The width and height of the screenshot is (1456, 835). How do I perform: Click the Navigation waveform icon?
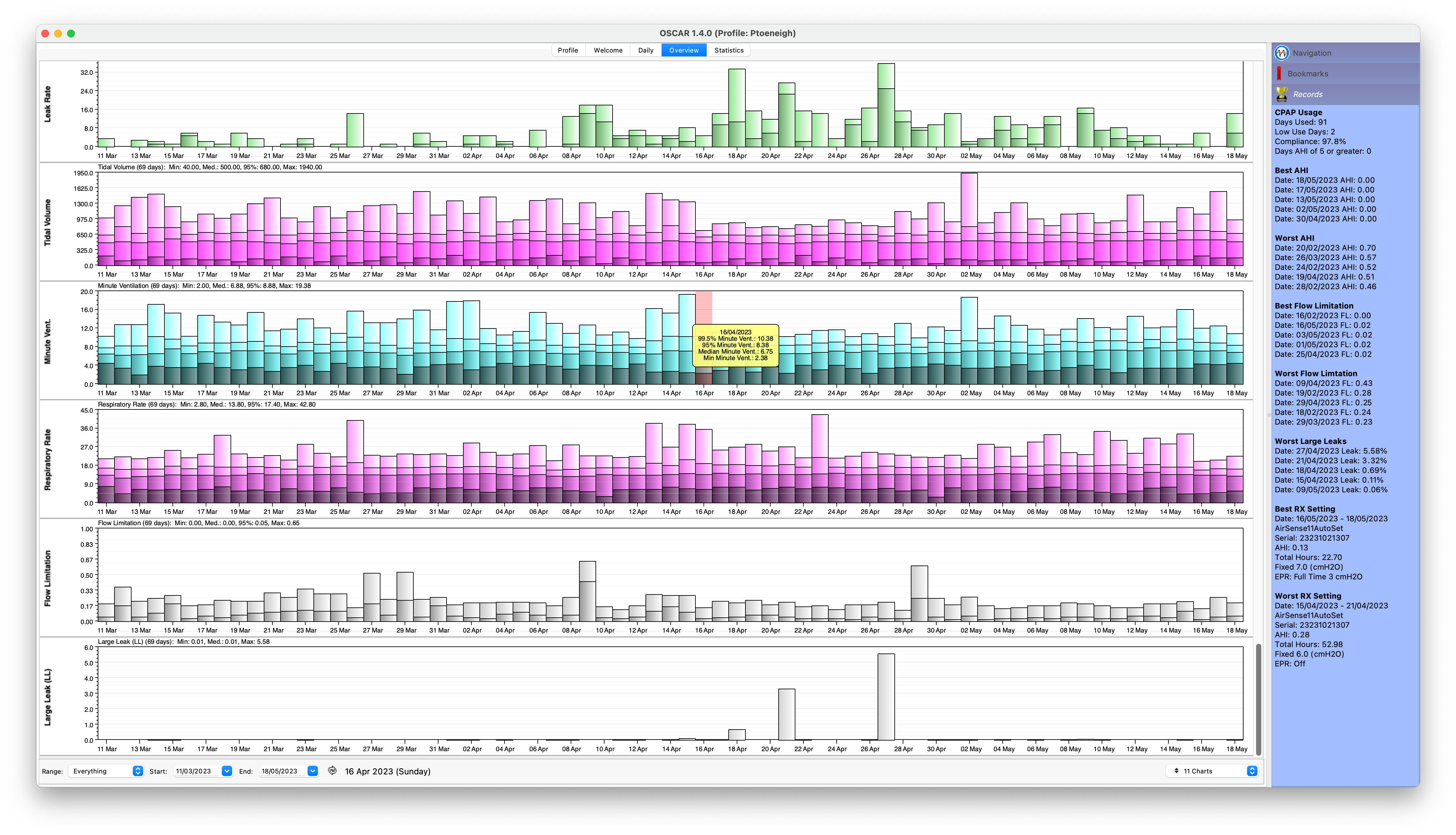coord(1282,53)
